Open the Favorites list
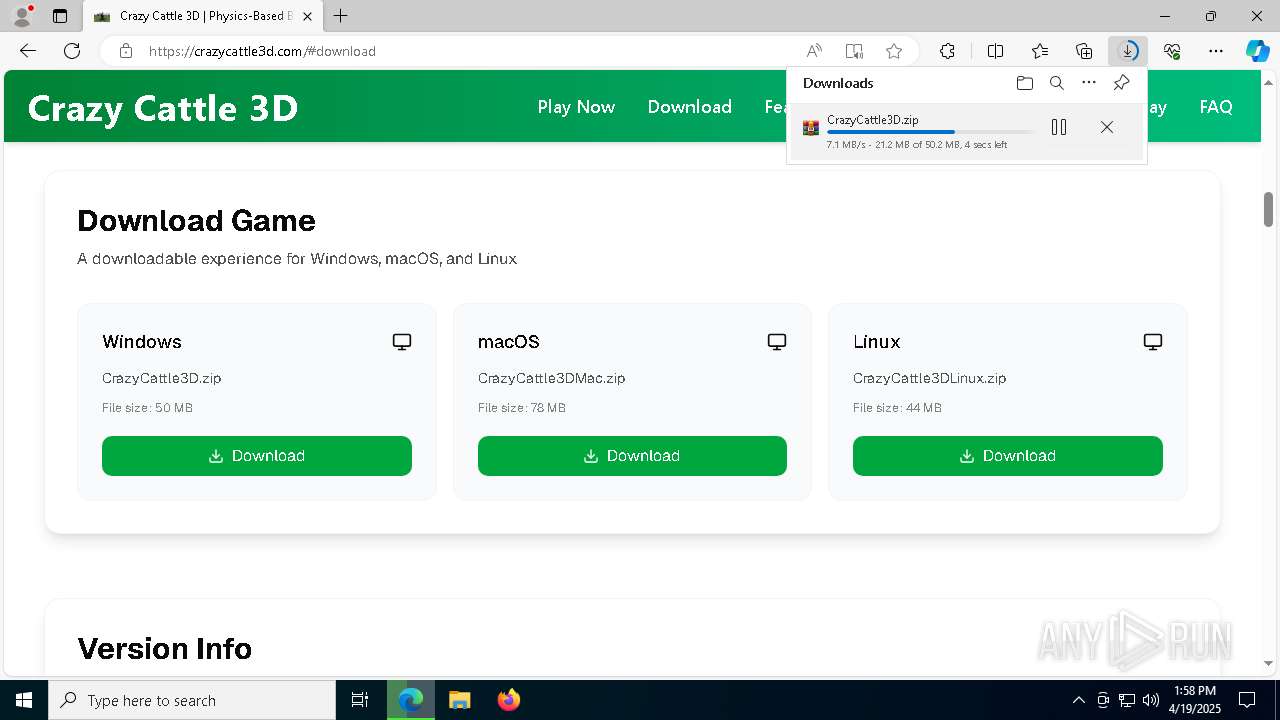The image size is (1280, 720). point(1040,51)
